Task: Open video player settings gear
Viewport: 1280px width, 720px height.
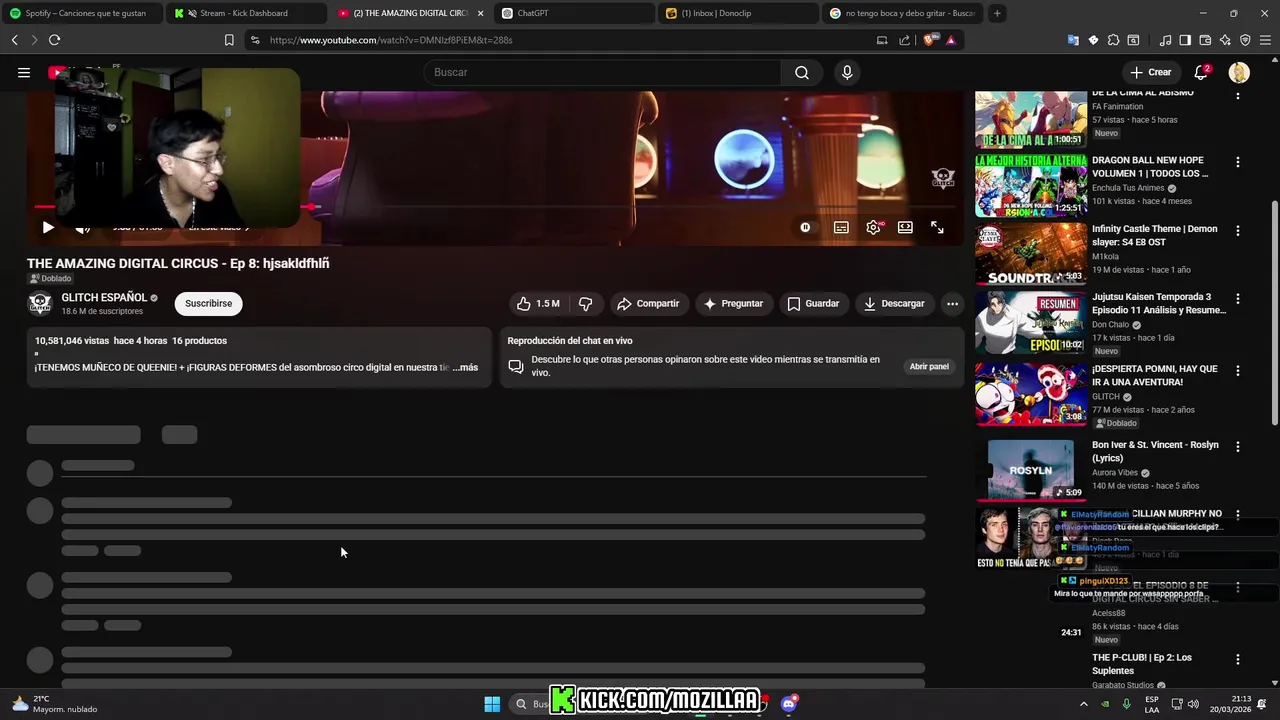Action: (x=873, y=227)
